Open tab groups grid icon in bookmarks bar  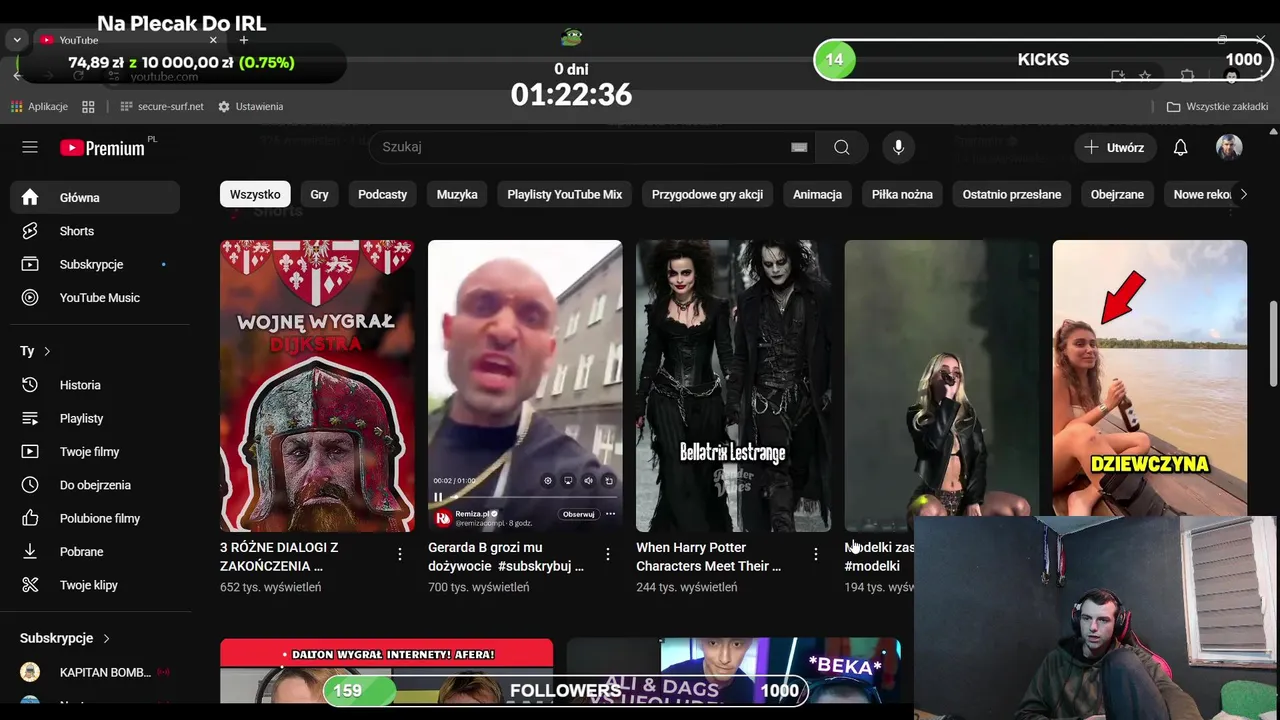click(x=88, y=106)
